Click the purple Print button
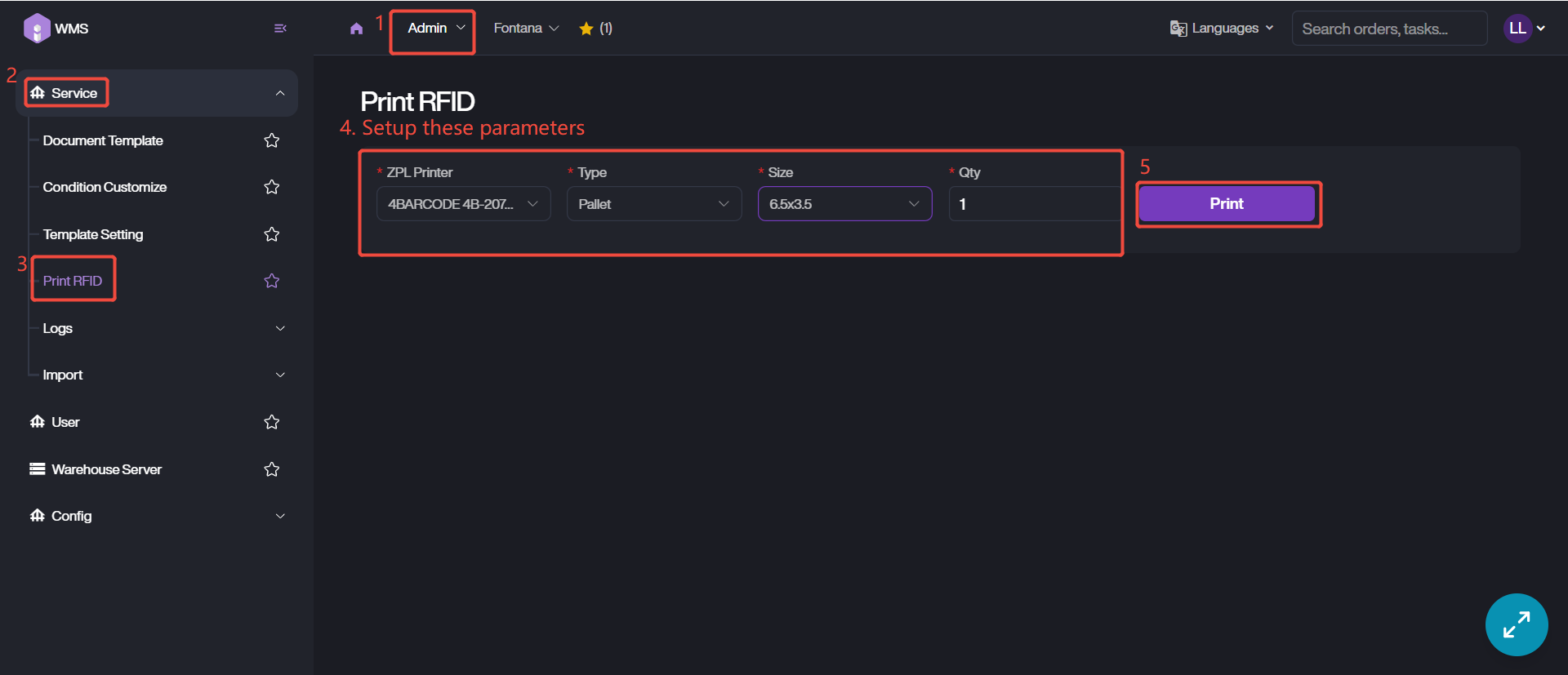 tap(1226, 204)
